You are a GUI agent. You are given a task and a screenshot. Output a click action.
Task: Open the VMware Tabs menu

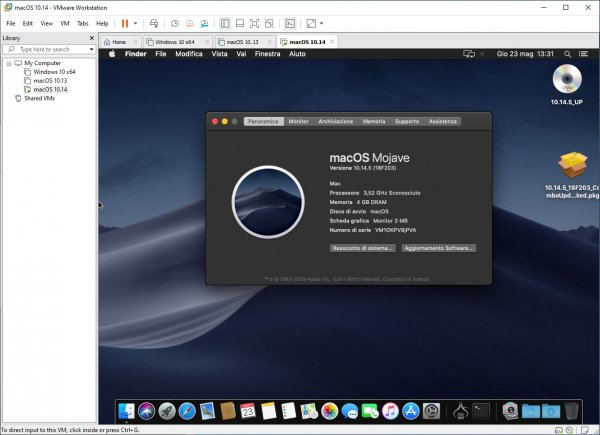click(83, 23)
